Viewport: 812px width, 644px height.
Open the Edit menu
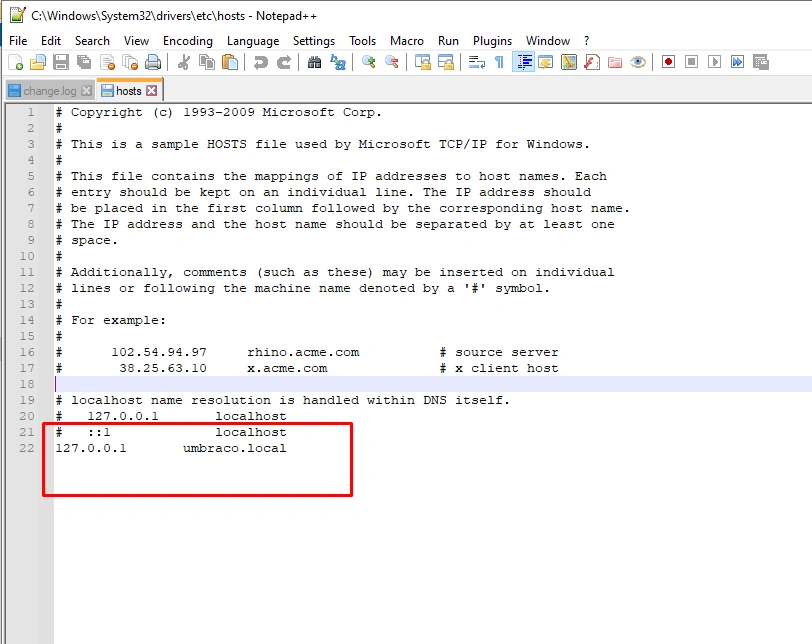[51, 41]
